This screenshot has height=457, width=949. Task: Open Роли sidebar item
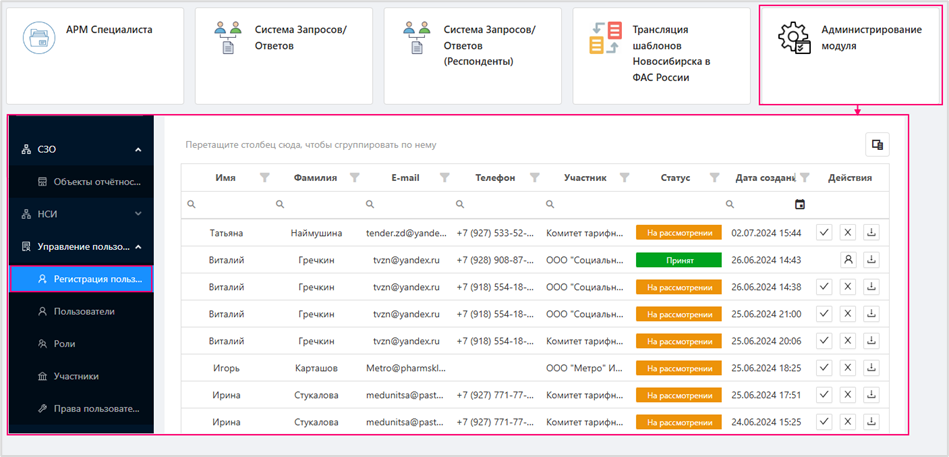82,343
